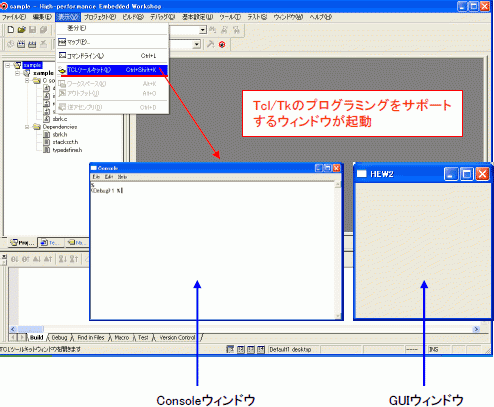494x407 pixels.
Task: Collapse the sample workspace root node
Action: pos(8,65)
